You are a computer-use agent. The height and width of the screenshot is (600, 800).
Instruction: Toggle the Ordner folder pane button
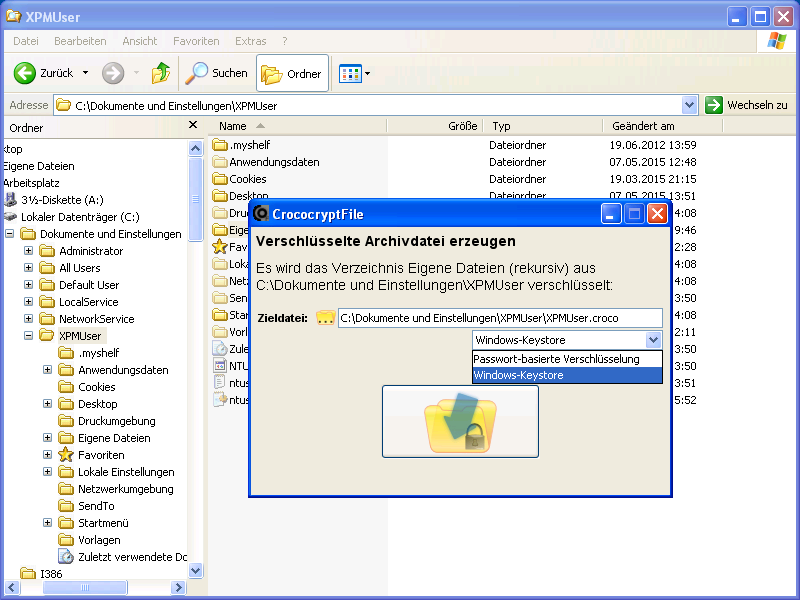pyautogui.click(x=292, y=73)
